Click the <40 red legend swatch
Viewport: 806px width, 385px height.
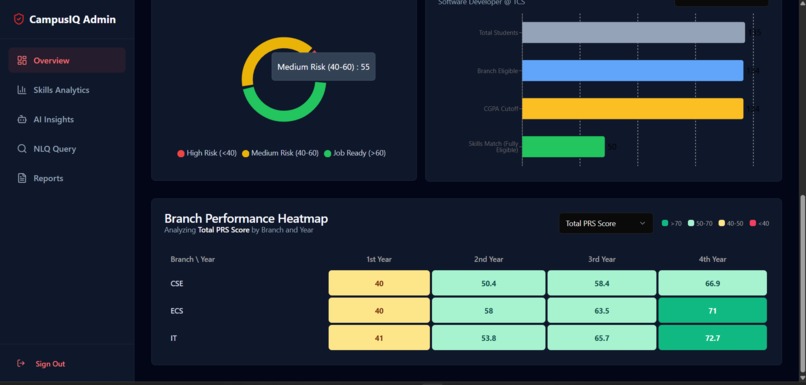tap(753, 223)
